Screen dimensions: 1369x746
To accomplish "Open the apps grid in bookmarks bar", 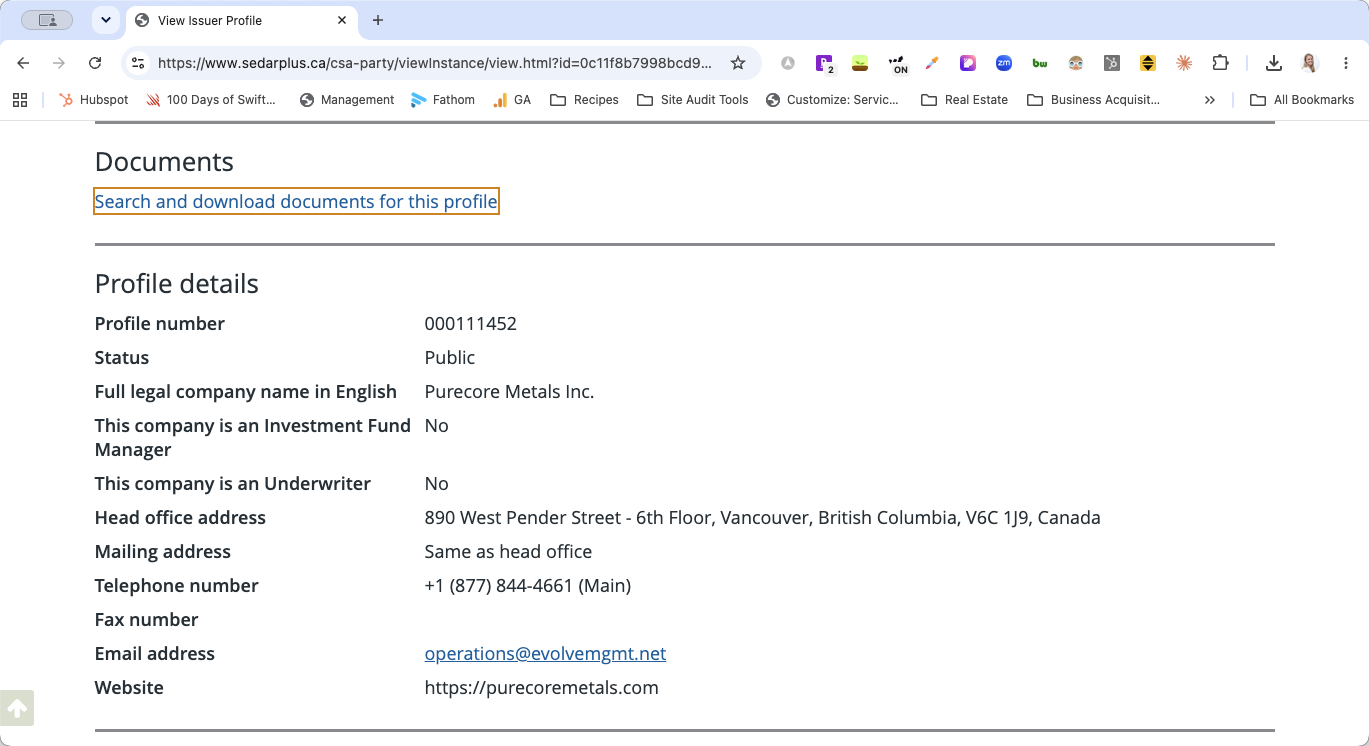I will [20, 100].
